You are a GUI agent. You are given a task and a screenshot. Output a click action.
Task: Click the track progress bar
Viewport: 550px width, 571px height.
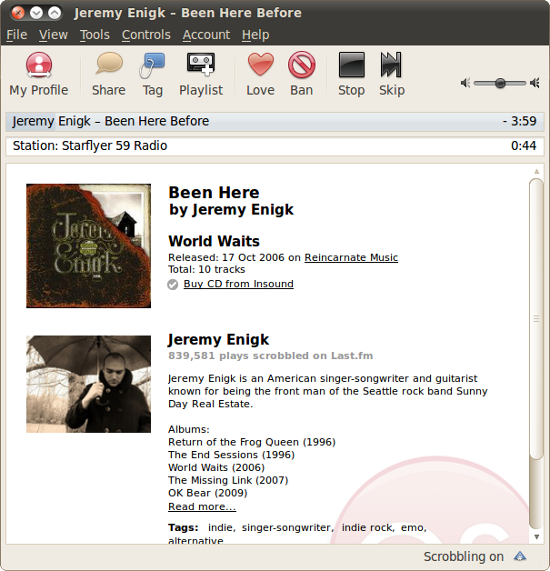(x=275, y=121)
